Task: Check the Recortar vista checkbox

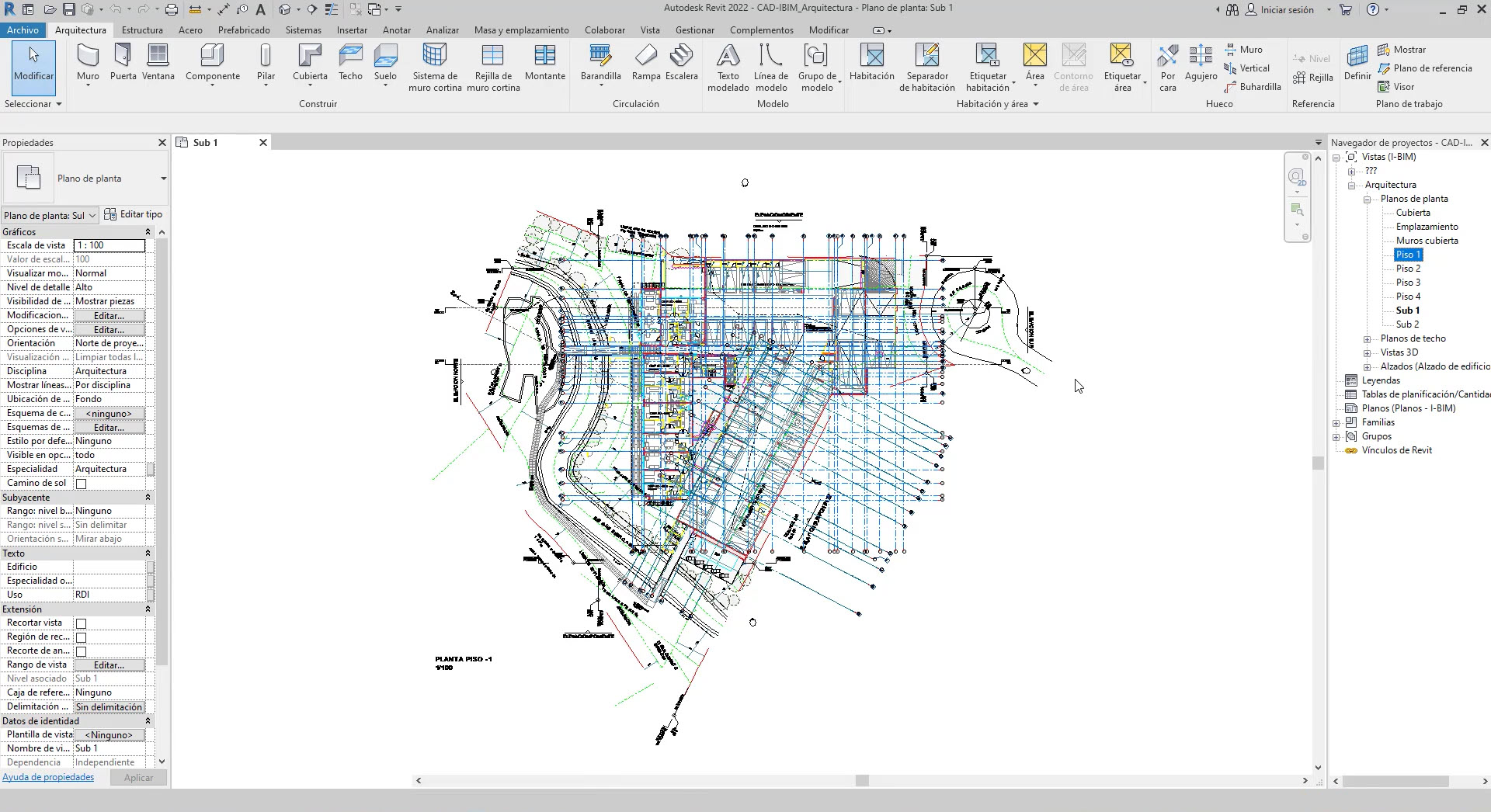Action: pos(81,623)
